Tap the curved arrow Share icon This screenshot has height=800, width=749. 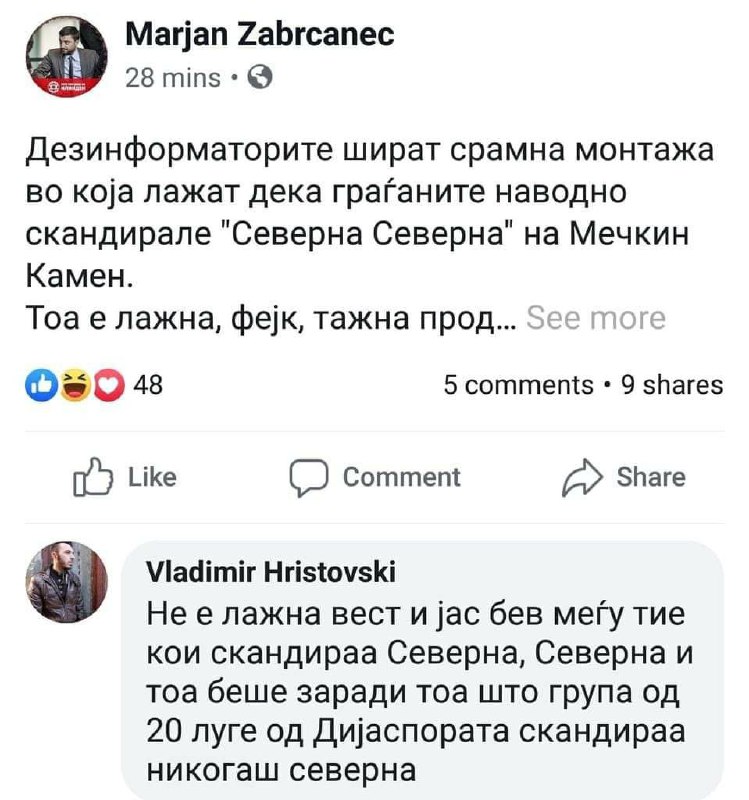pyautogui.click(x=583, y=478)
